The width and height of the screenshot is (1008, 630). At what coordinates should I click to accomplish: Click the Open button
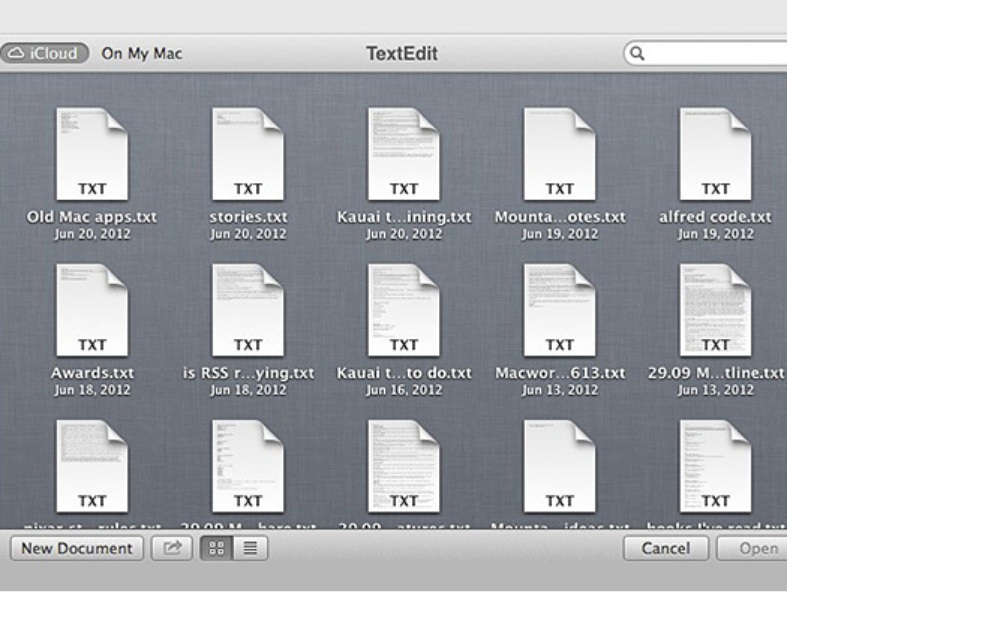[x=756, y=548]
